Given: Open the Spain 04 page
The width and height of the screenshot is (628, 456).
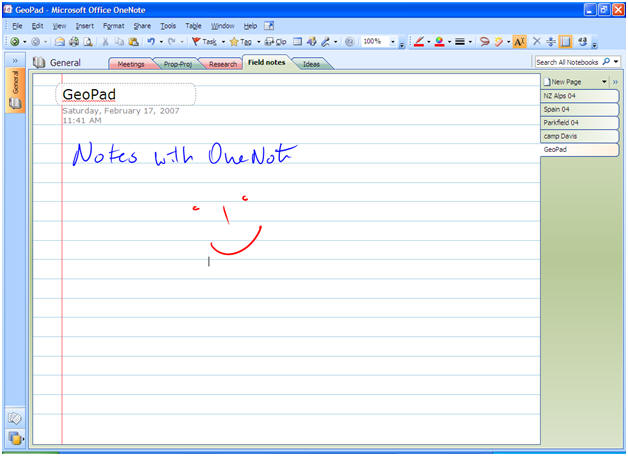Looking at the screenshot, I should pos(579,109).
